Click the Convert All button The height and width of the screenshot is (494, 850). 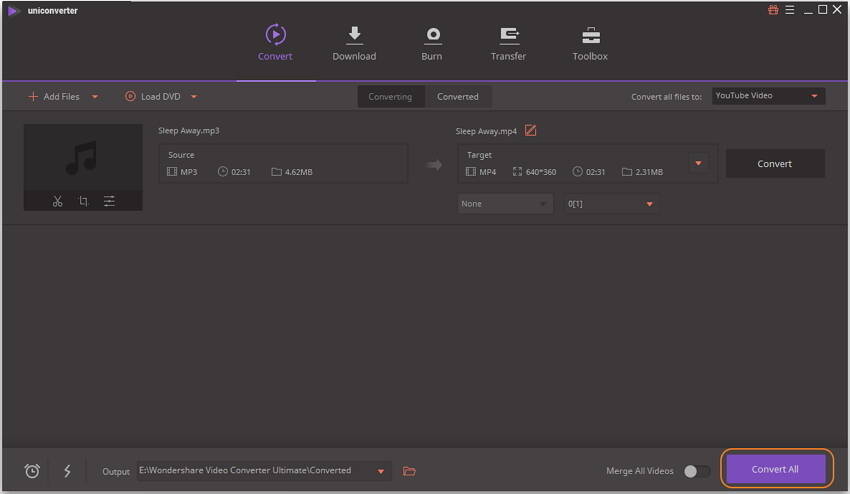(775, 469)
